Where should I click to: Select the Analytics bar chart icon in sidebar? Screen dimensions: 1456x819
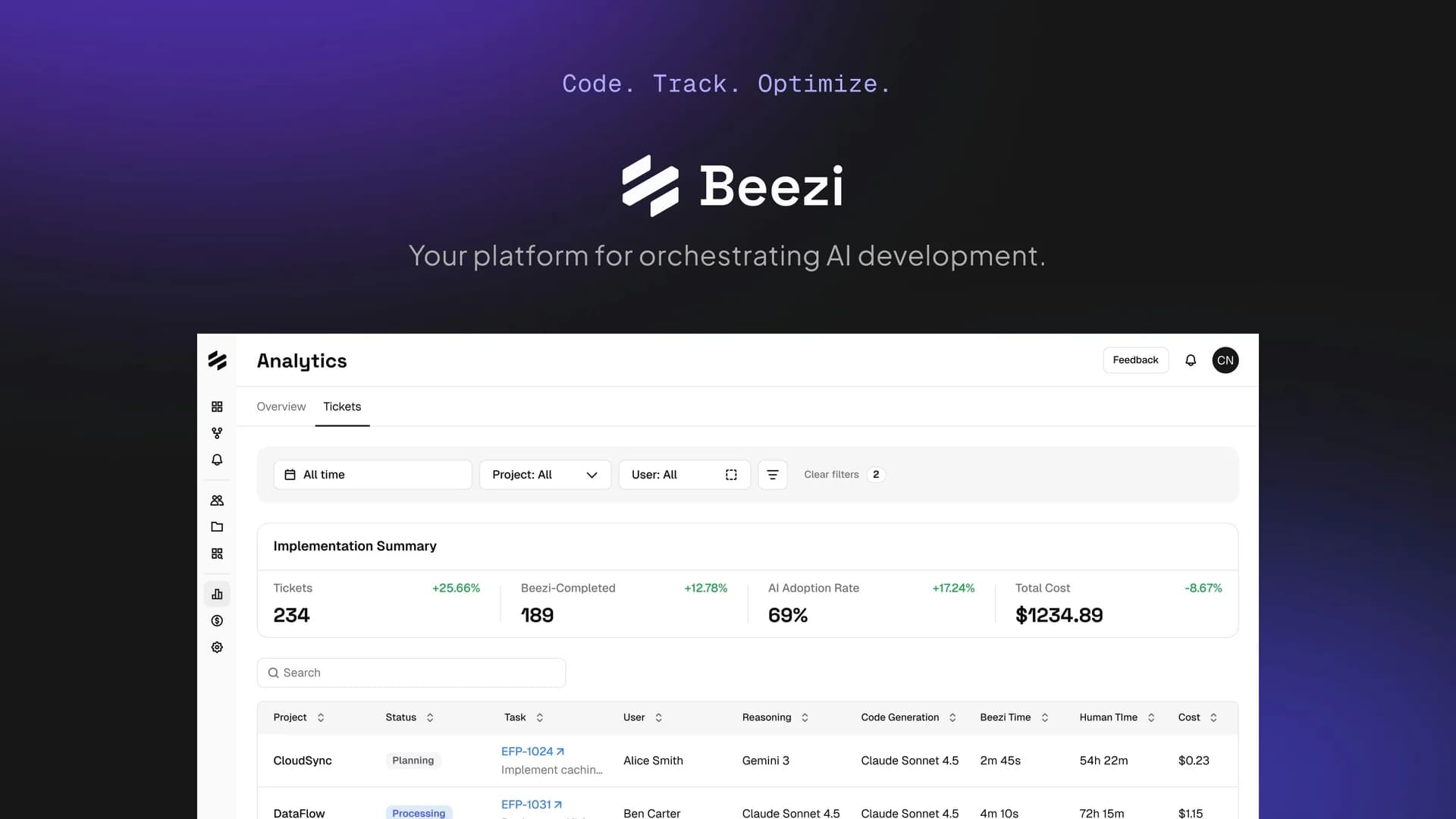217,594
